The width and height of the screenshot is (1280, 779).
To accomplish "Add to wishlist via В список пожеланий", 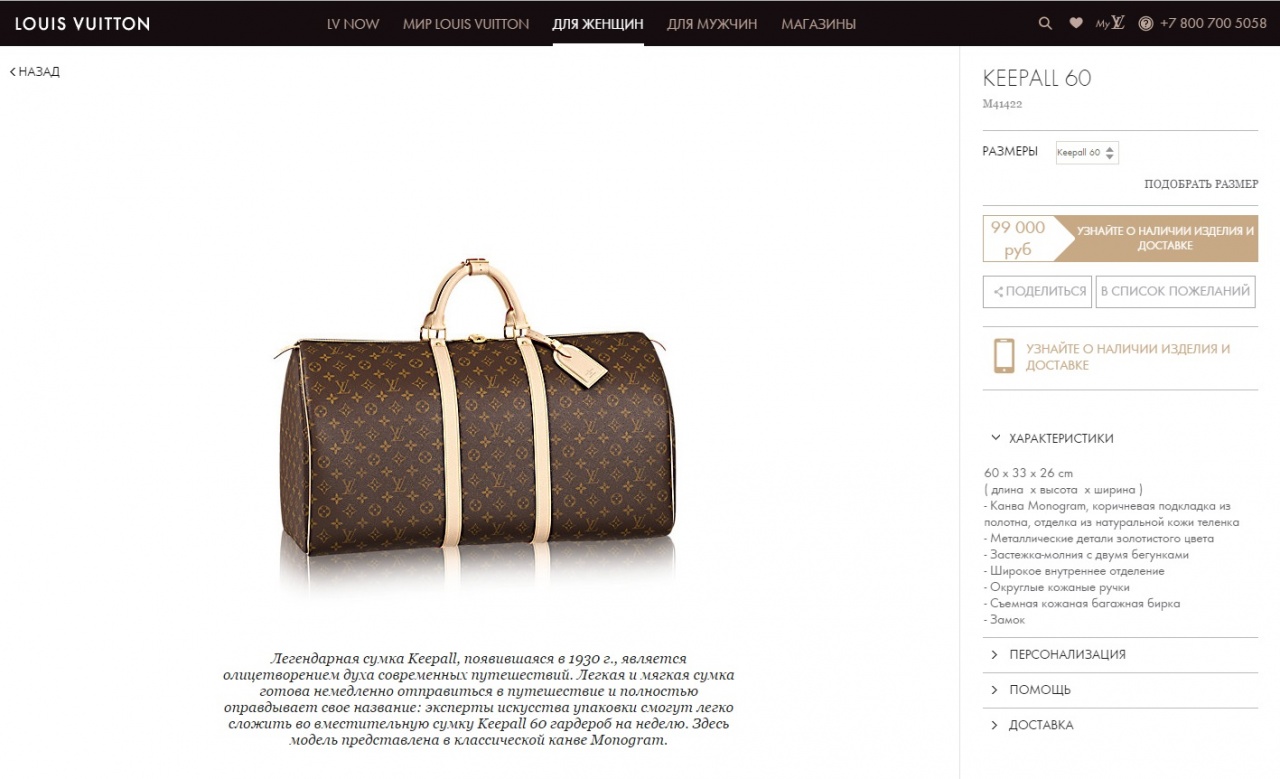I will click(1175, 292).
